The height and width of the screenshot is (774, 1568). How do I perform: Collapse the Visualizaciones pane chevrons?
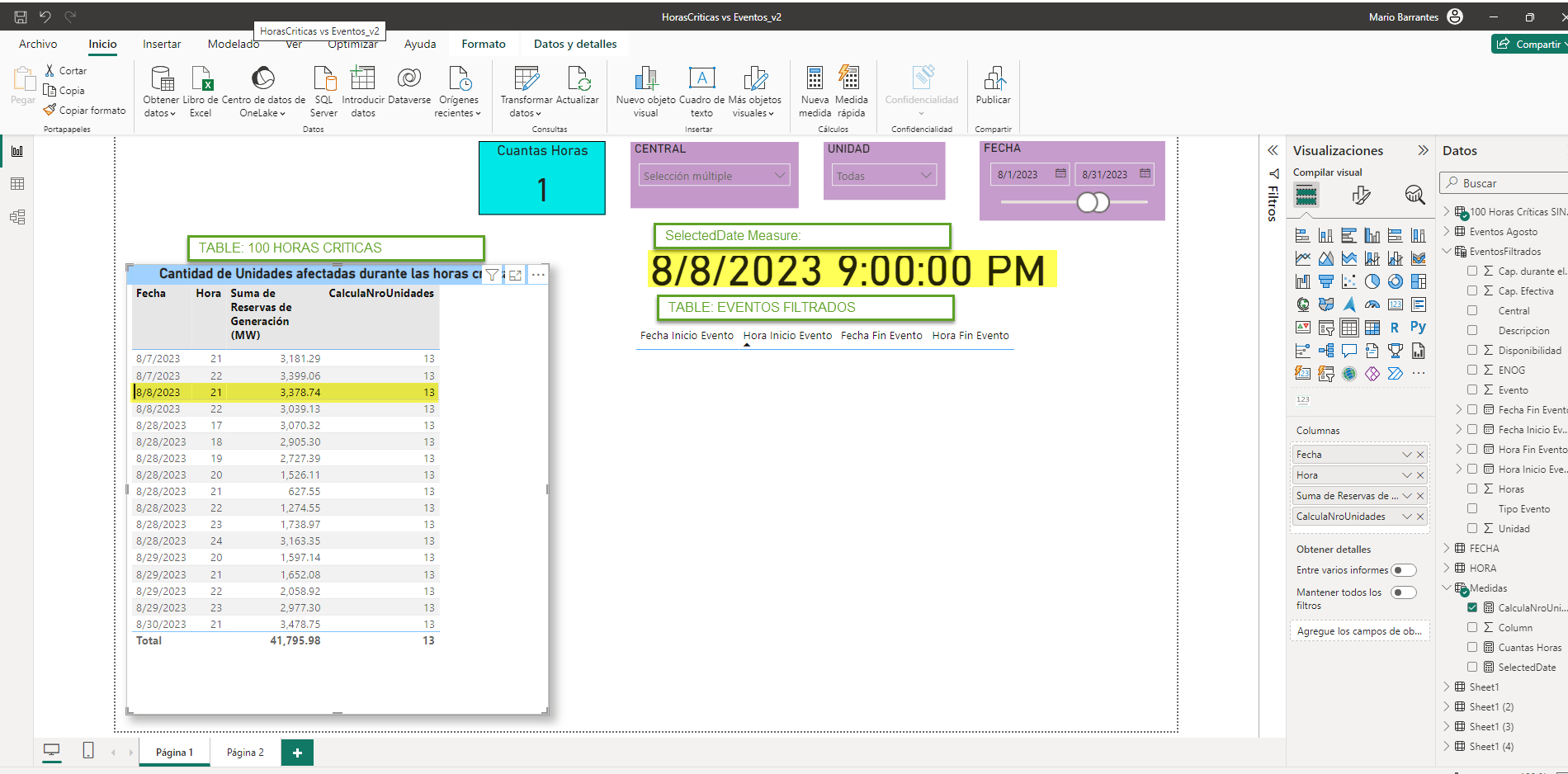click(1423, 150)
